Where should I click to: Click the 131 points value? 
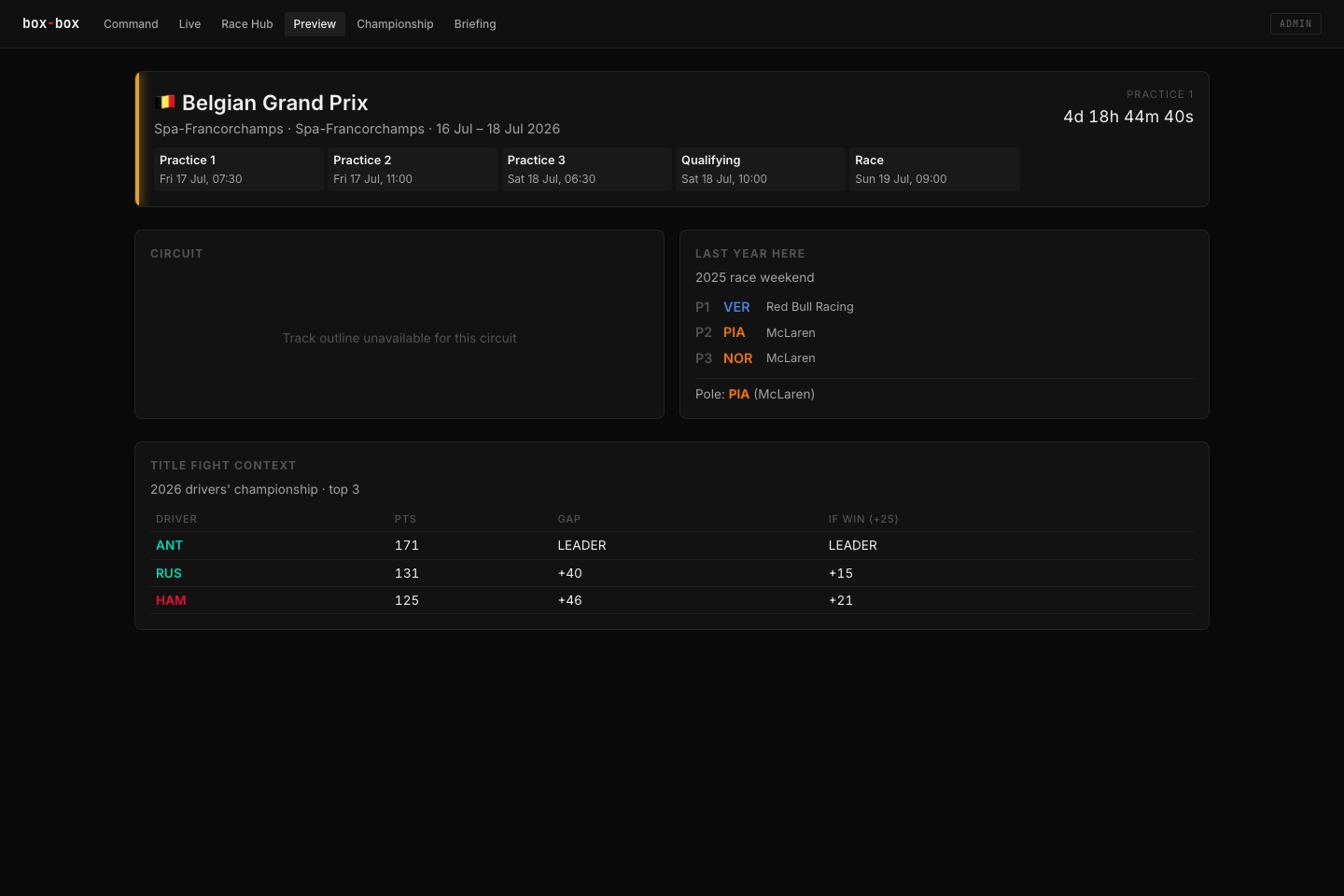407,573
